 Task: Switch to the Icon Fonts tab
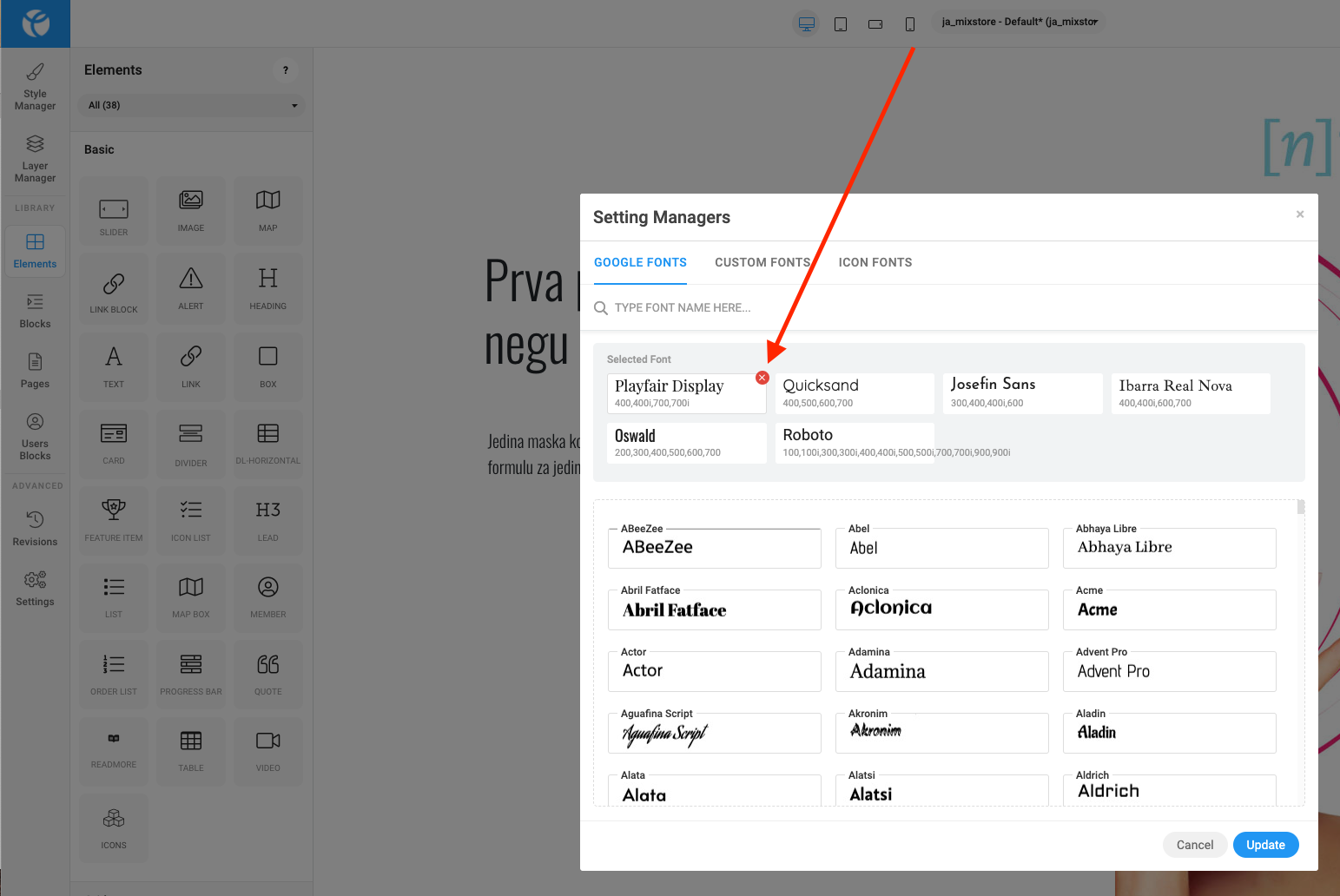(x=875, y=262)
